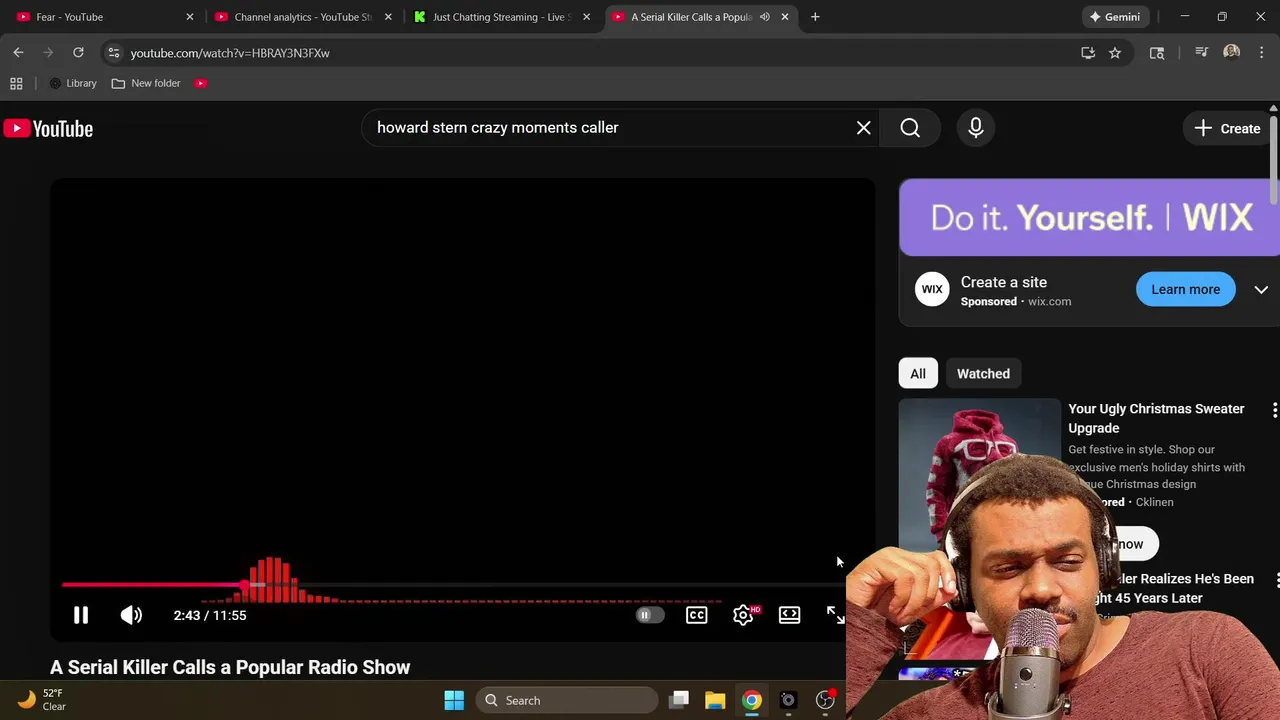This screenshot has width=1280, height=720.
Task: Go back to previous page
Action: click(18, 52)
